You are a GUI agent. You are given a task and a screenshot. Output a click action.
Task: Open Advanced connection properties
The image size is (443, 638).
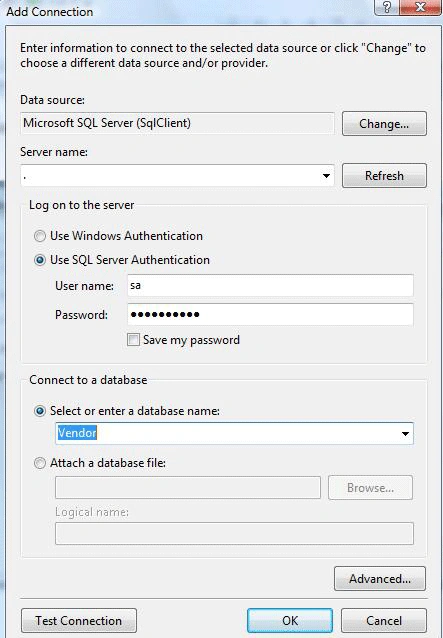(380, 579)
